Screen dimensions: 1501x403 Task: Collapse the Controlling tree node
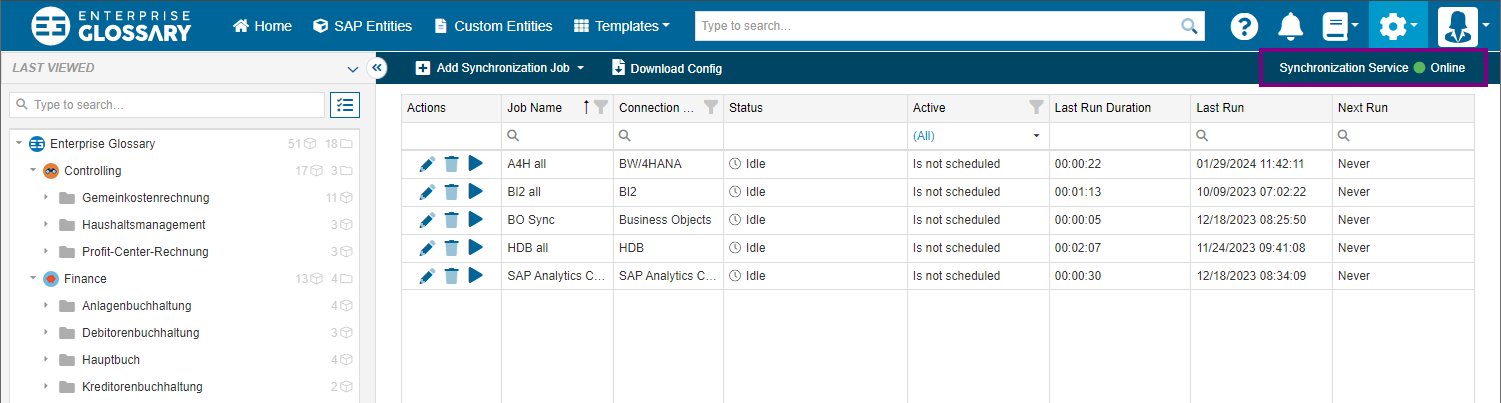click(x=33, y=171)
